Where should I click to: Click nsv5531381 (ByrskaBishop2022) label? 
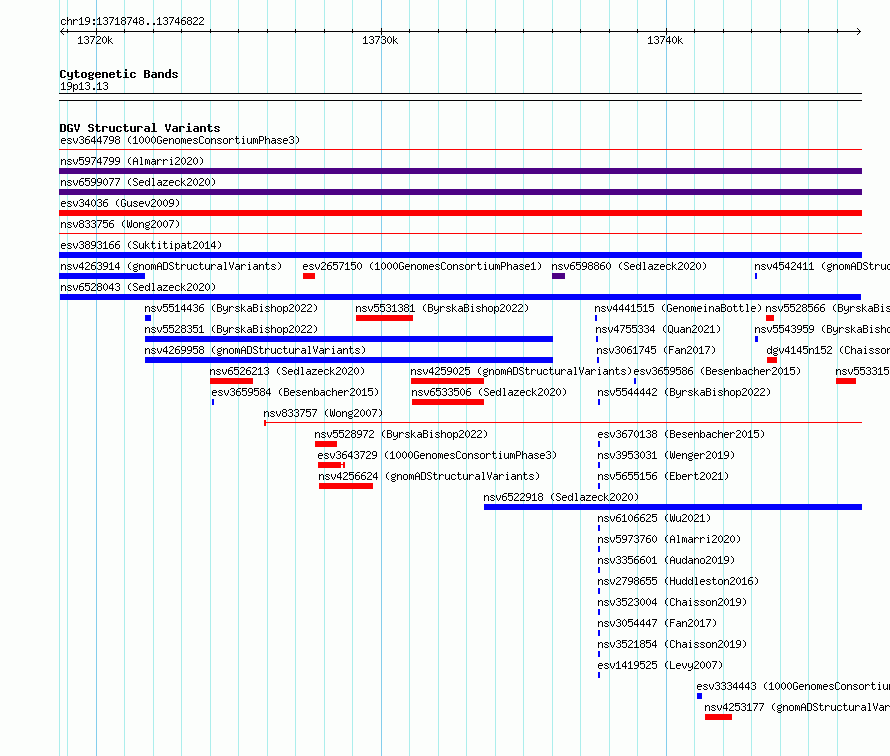pyautogui.click(x=442, y=308)
